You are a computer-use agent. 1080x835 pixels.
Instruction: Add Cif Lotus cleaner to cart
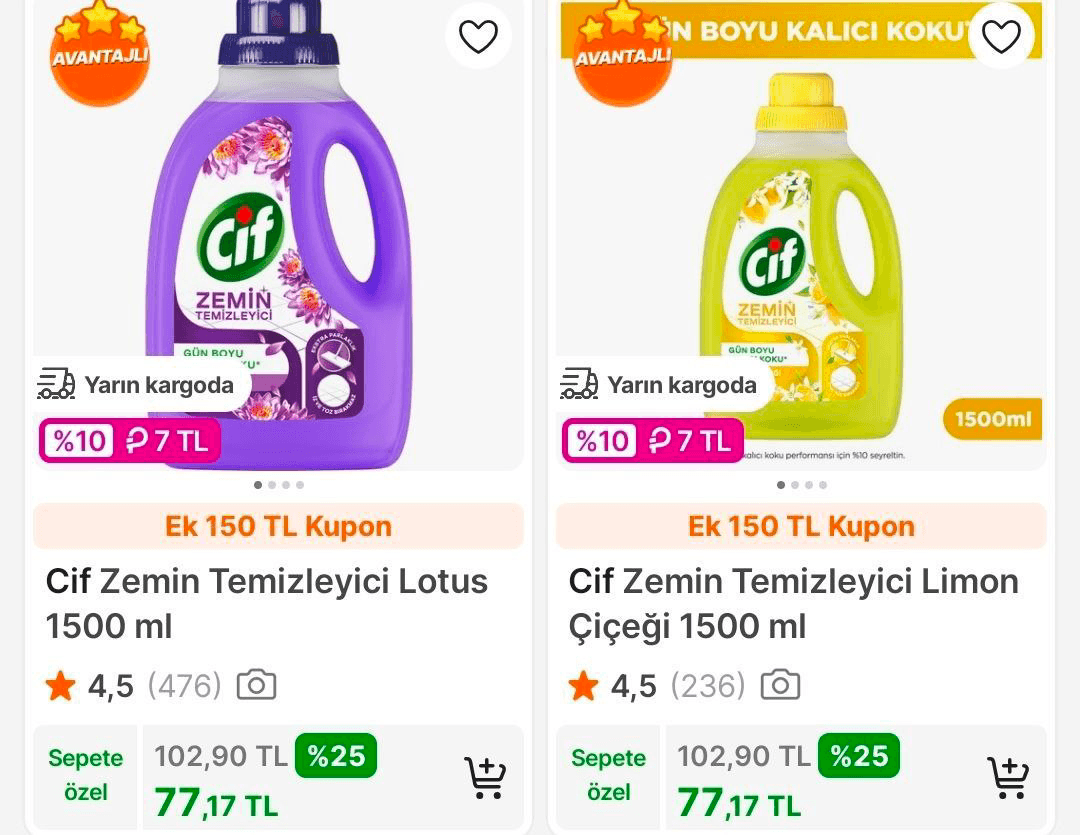pyautogui.click(x=486, y=778)
